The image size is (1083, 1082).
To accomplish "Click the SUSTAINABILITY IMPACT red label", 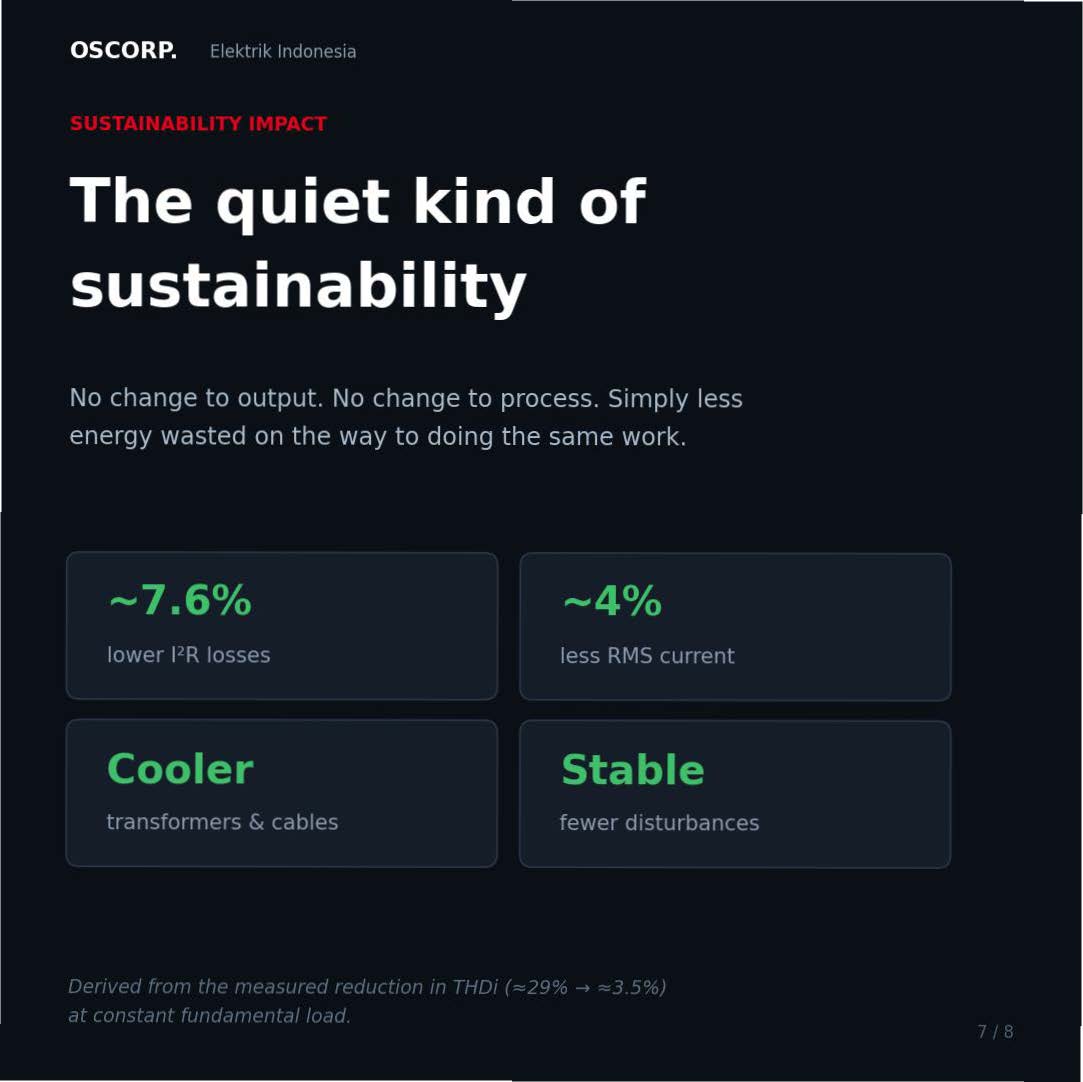I will (x=198, y=124).
